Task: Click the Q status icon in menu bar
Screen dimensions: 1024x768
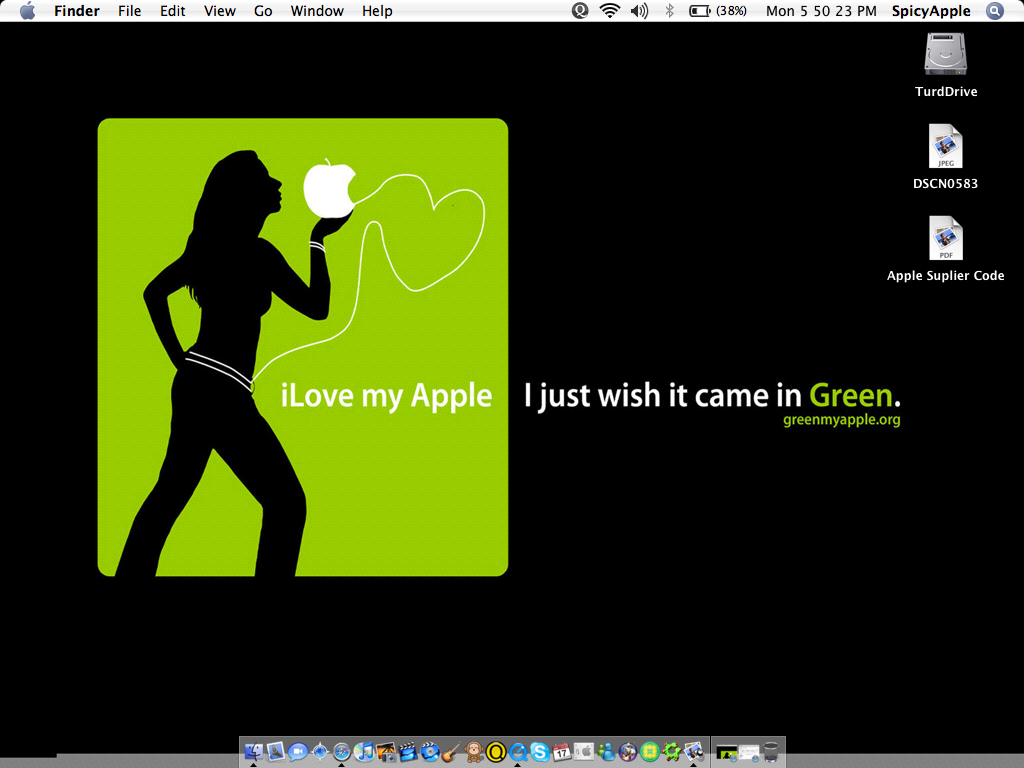Action: coord(579,10)
